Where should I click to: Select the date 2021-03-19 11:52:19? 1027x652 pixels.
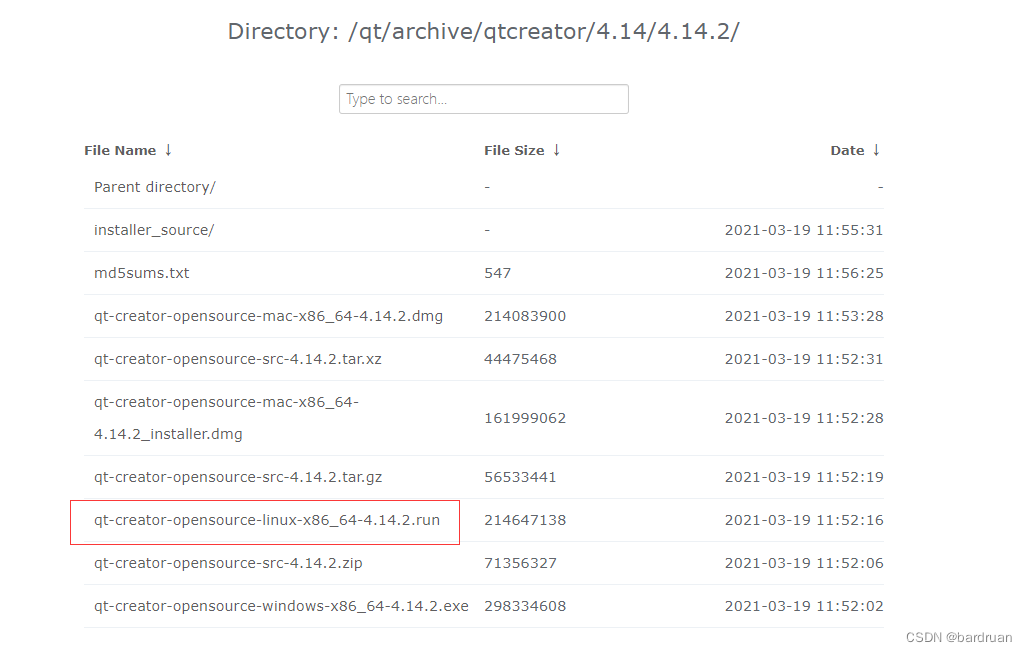[804, 477]
